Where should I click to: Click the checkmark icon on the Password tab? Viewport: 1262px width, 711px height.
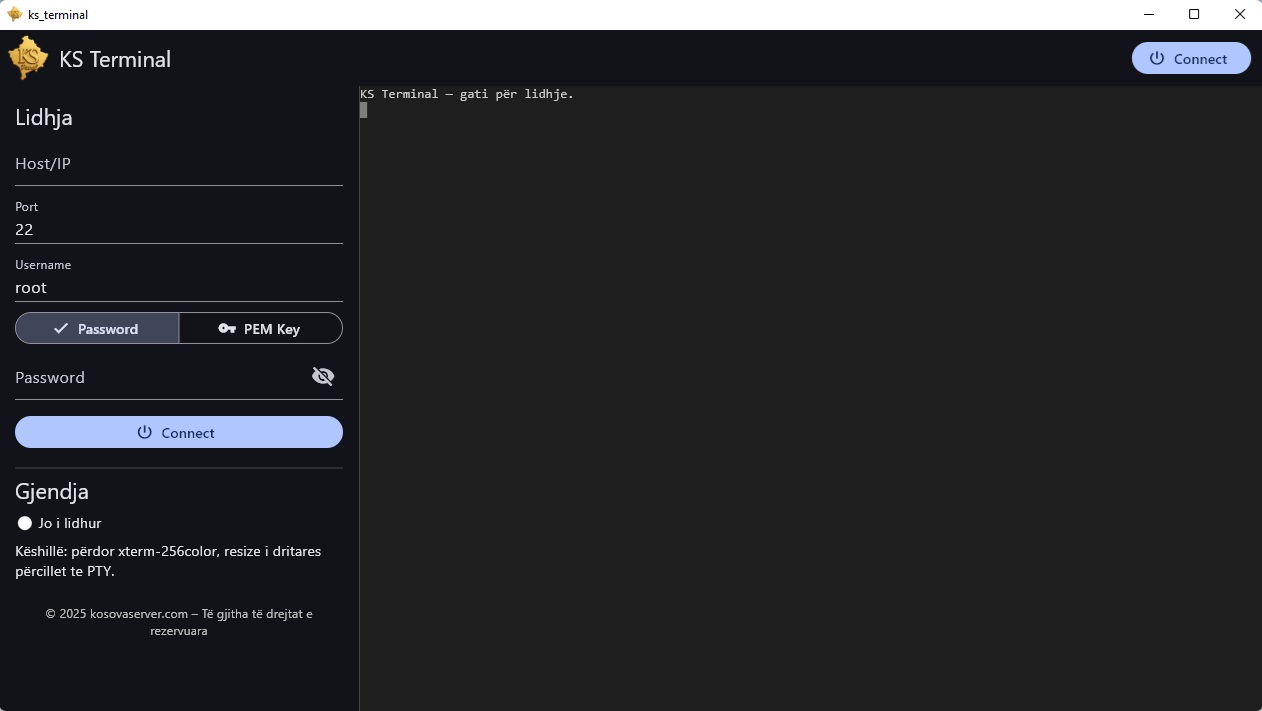click(61, 328)
